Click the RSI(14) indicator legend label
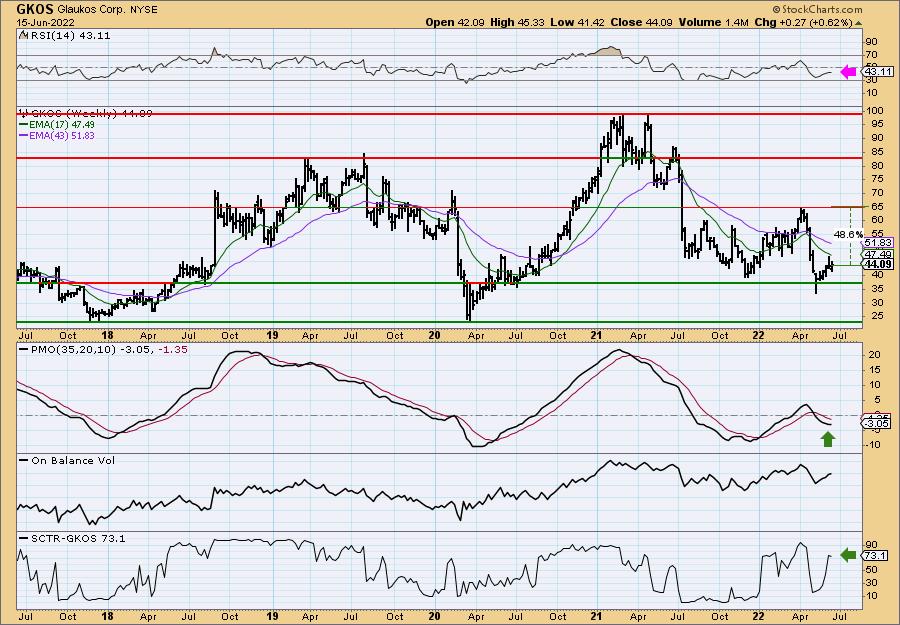The height and width of the screenshot is (625, 900). pyautogui.click(x=65, y=35)
